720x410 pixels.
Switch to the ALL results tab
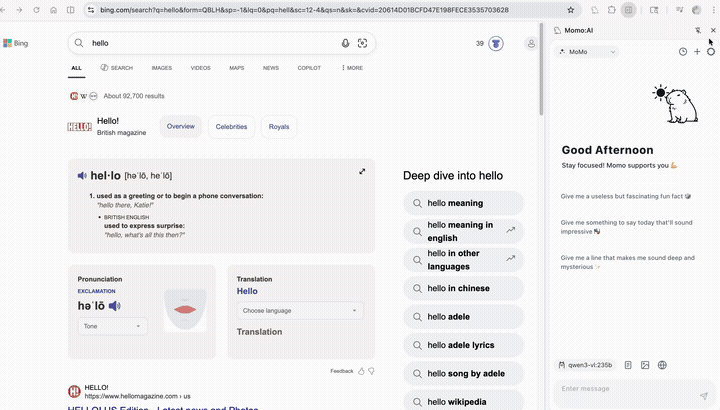[x=76, y=68]
